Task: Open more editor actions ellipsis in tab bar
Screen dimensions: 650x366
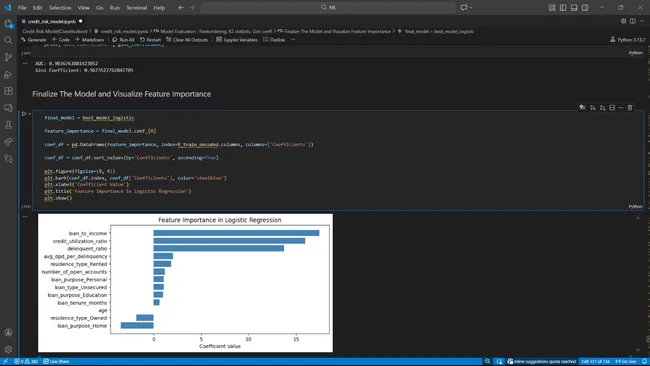Action: click(642, 21)
